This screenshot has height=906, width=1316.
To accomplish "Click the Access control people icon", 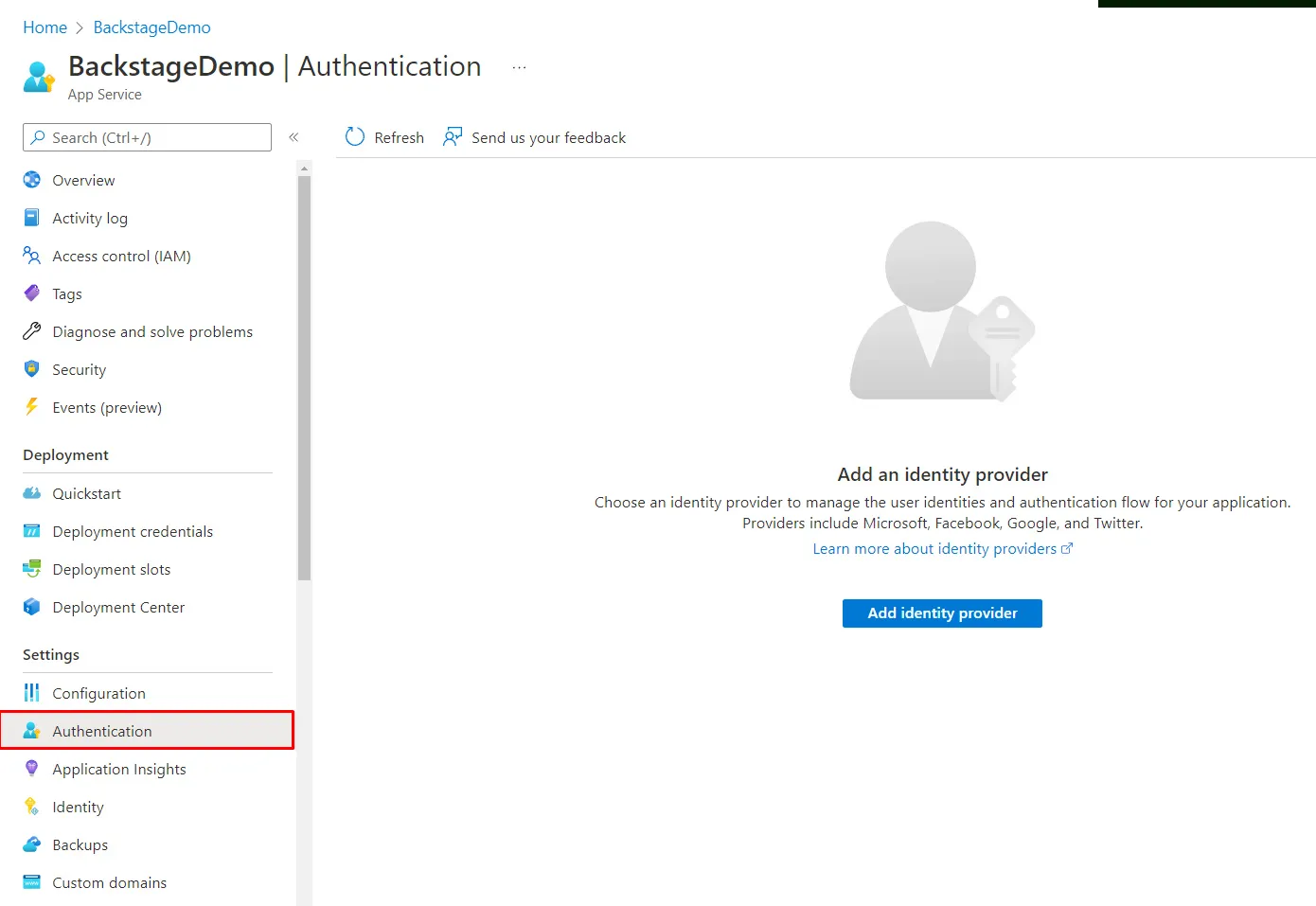I will click(x=32, y=256).
